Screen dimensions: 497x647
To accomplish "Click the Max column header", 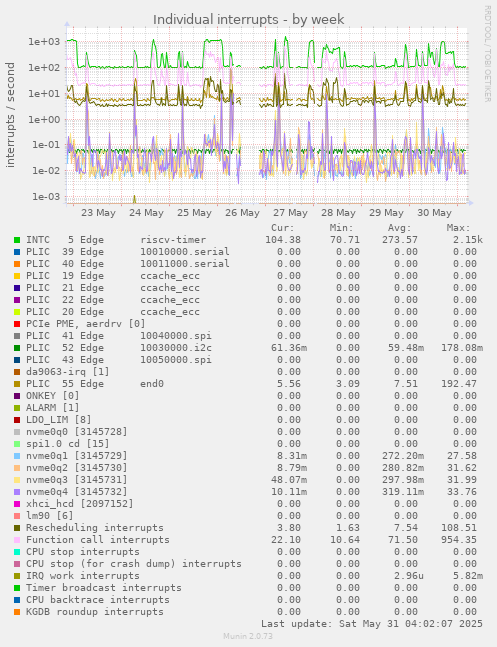I will click(458, 228).
